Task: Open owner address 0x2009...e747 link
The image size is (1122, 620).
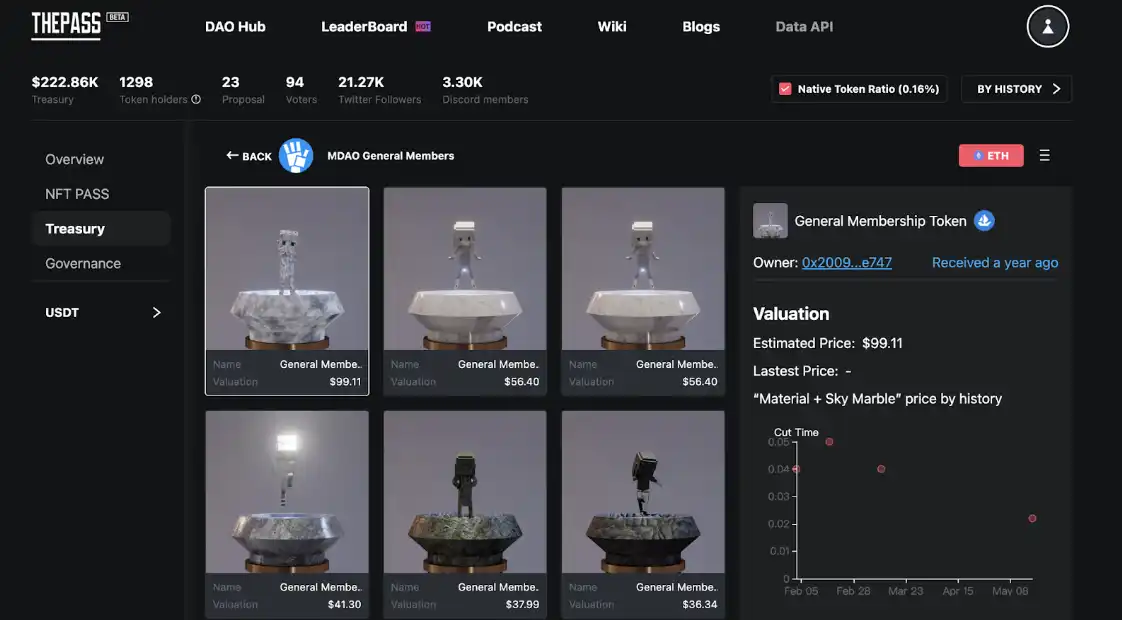Action: click(846, 263)
